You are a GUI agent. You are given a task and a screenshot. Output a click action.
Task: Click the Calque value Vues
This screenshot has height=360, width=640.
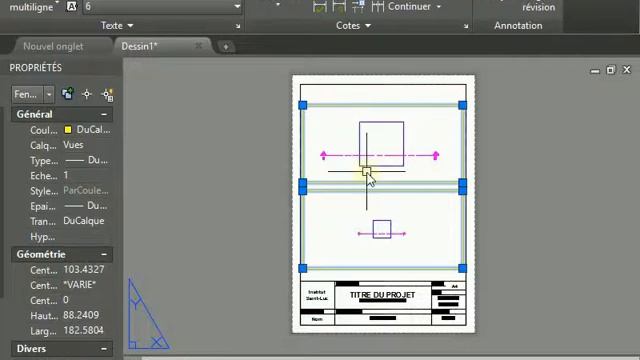click(x=73, y=145)
